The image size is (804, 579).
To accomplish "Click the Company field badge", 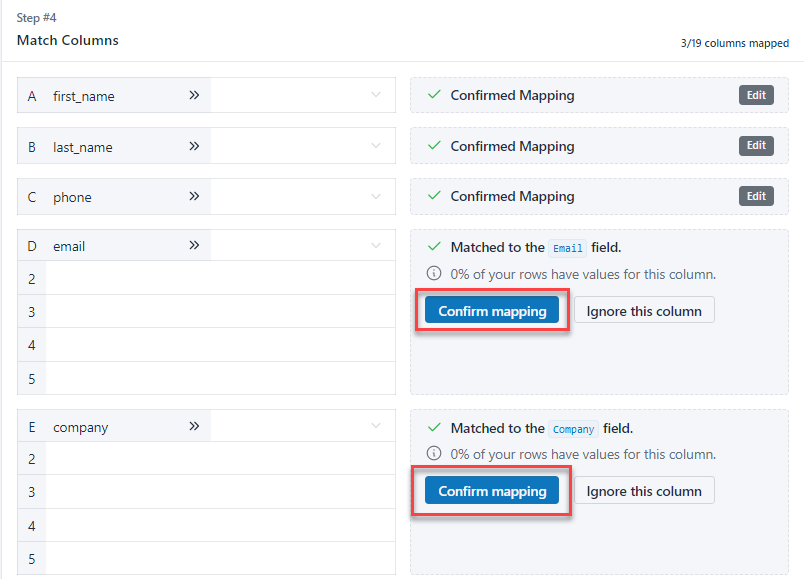I will click(573, 428).
